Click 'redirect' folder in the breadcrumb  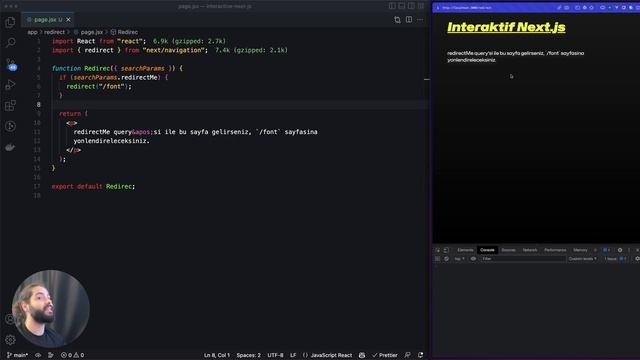[x=54, y=32]
